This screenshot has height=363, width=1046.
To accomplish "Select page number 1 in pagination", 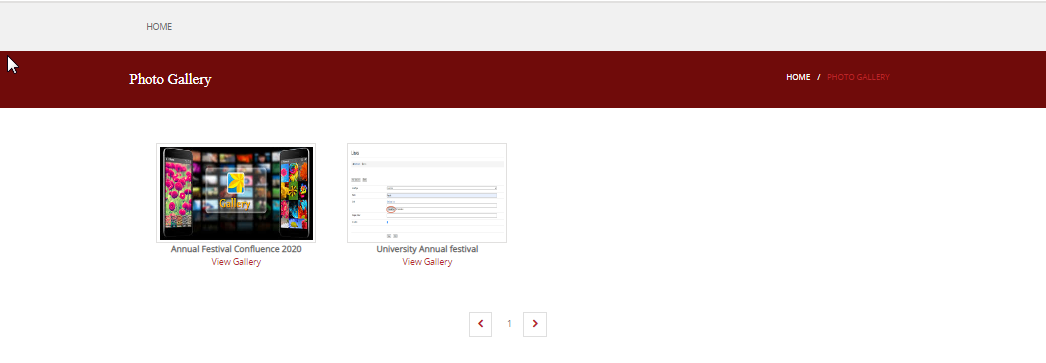I will click(509, 324).
